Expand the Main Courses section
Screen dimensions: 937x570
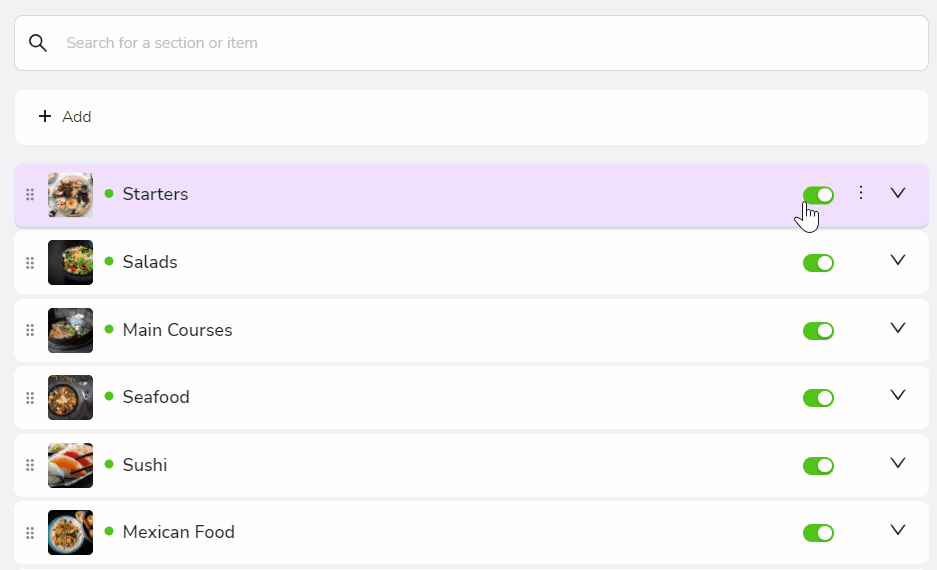pos(898,328)
